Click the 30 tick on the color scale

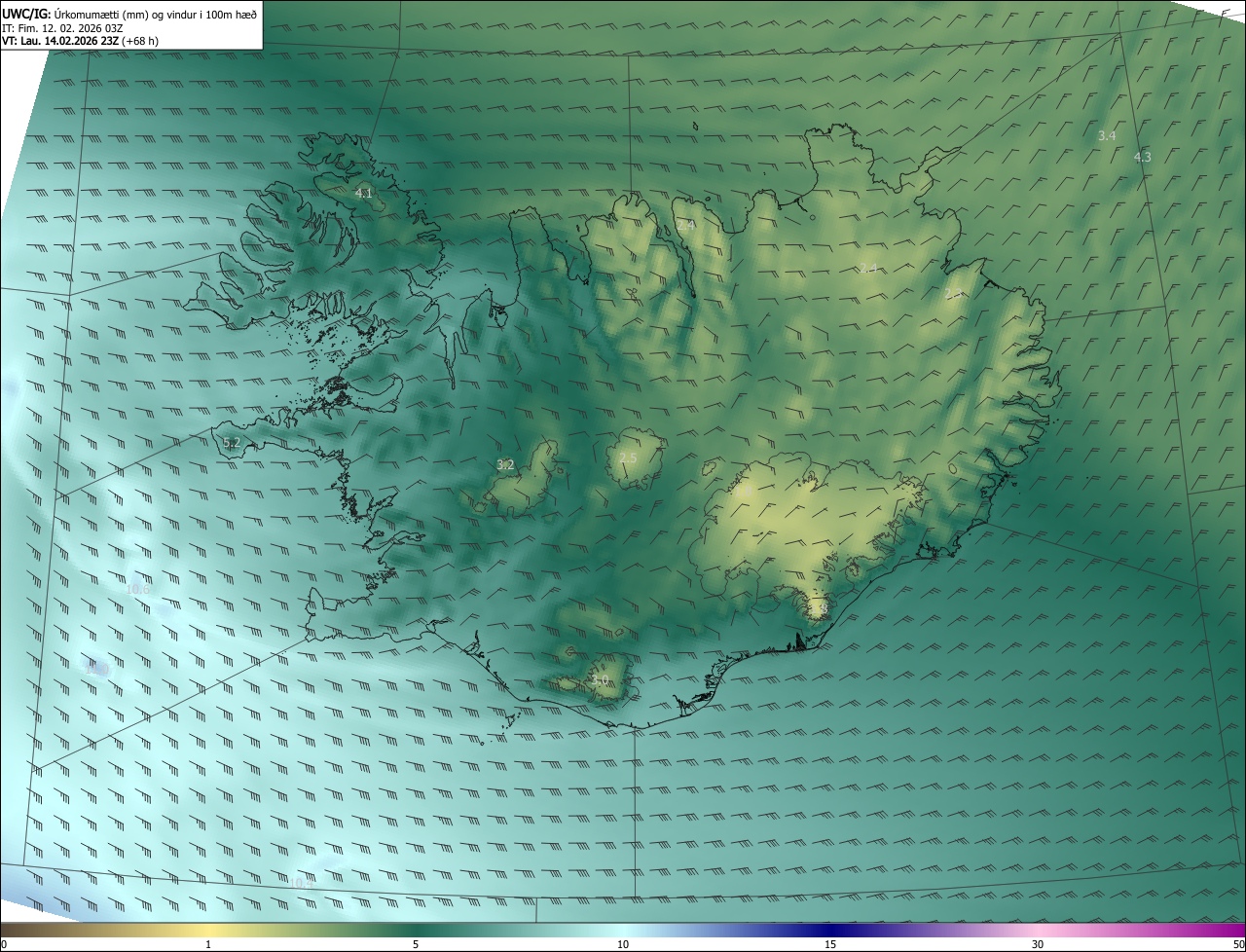tap(1038, 944)
